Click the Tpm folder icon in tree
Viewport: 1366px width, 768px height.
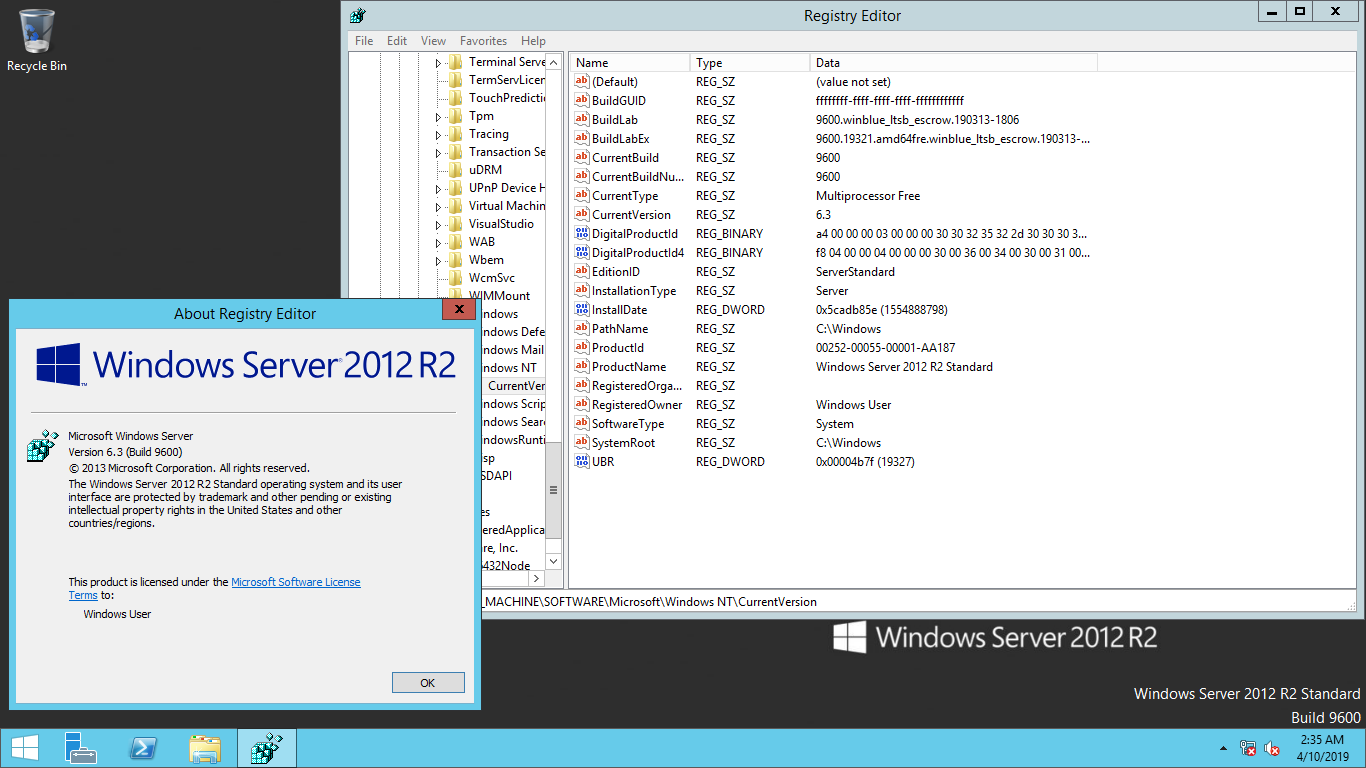(456, 116)
